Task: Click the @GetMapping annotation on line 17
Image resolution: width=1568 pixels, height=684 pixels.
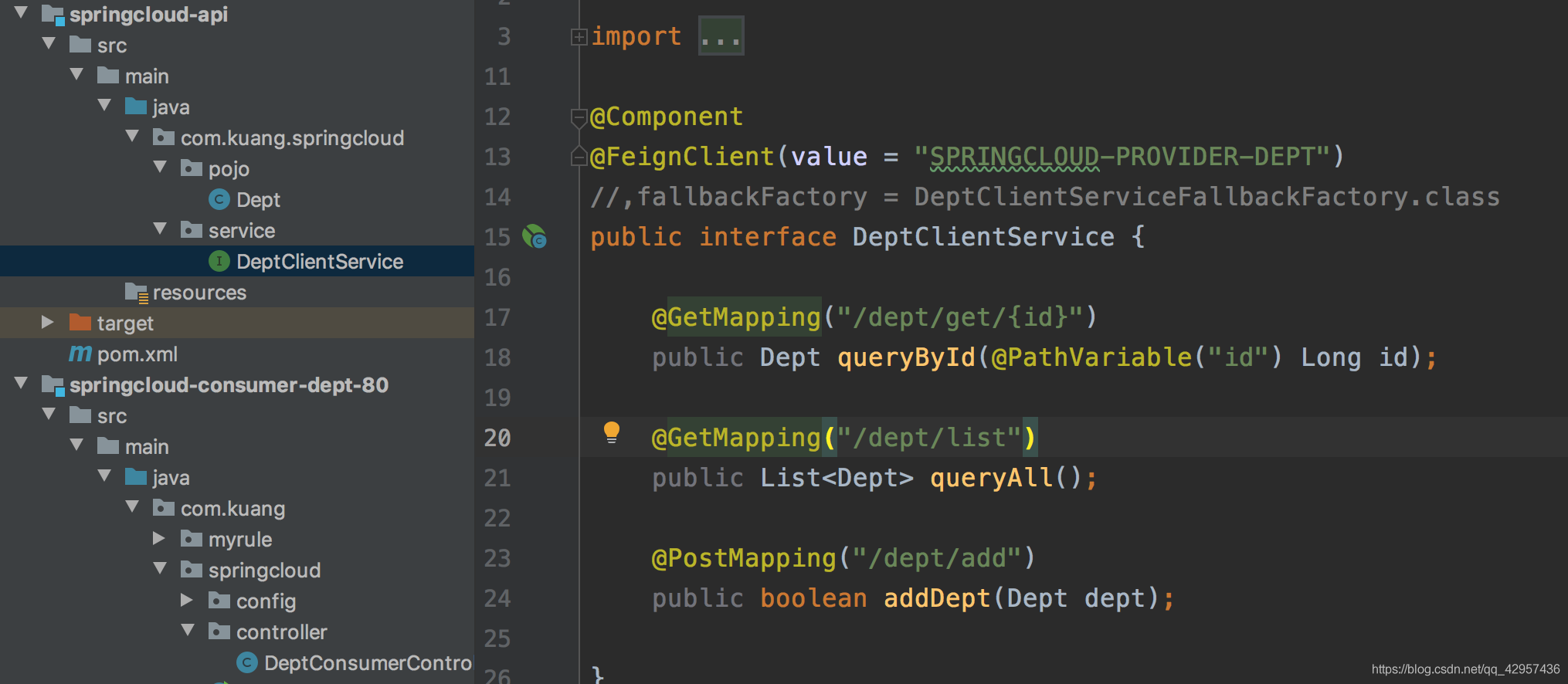Action: [736, 317]
